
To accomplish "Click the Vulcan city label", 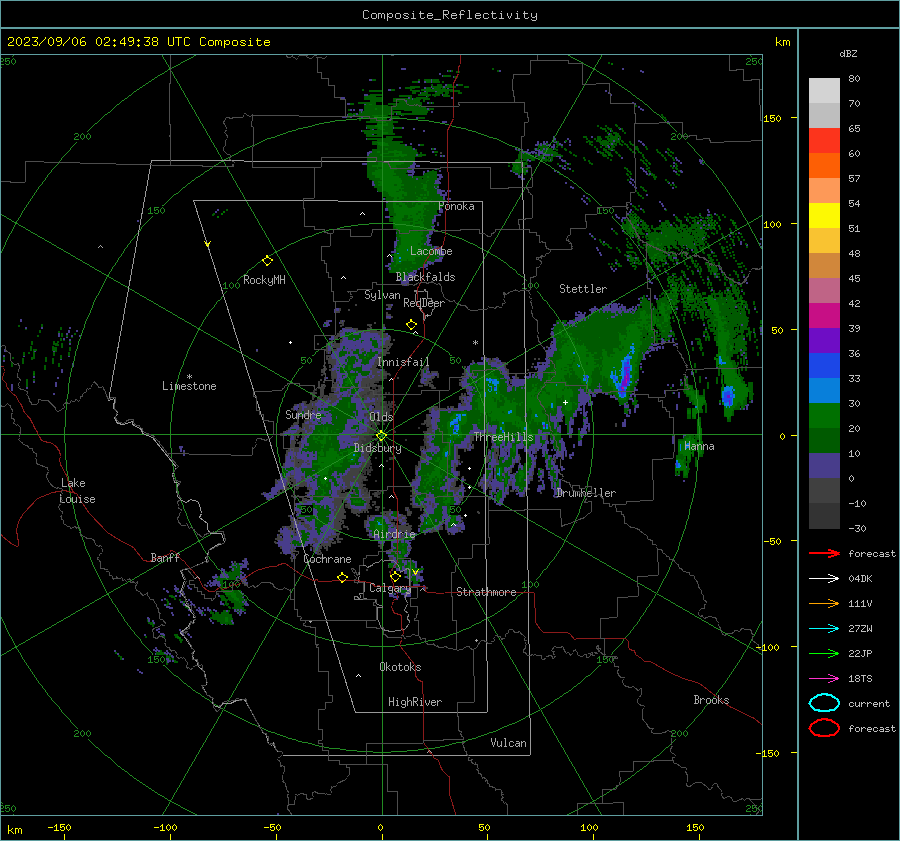I will tap(509, 743).
